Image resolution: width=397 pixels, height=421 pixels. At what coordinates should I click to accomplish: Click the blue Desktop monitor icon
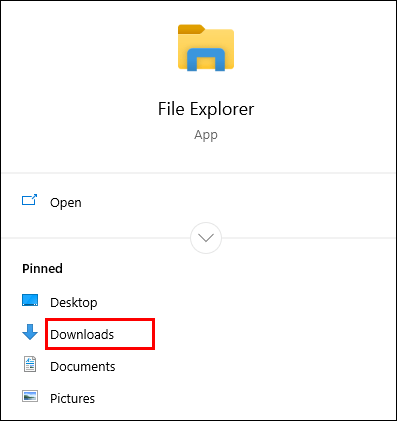click(30, 300)
